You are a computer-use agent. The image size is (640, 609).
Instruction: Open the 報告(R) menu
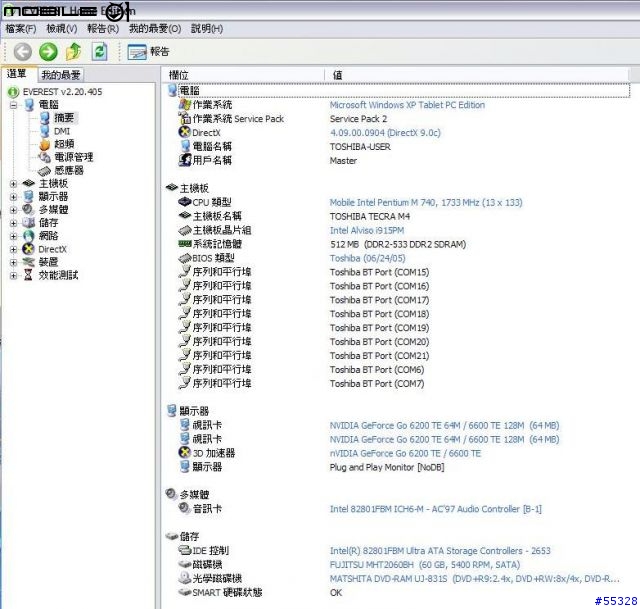pyautogui.click(x=103, y=29)
